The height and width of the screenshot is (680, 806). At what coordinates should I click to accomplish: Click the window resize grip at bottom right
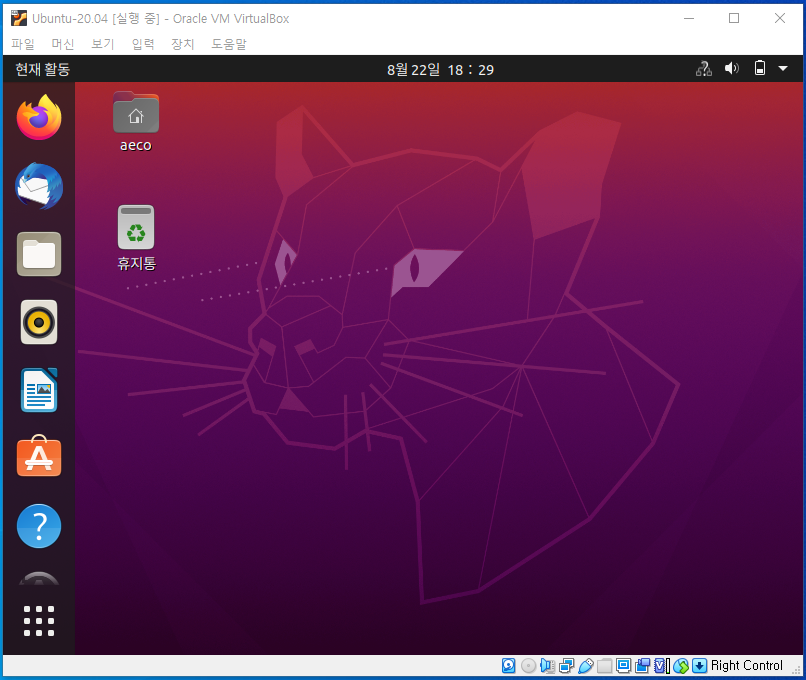[796, 670]
